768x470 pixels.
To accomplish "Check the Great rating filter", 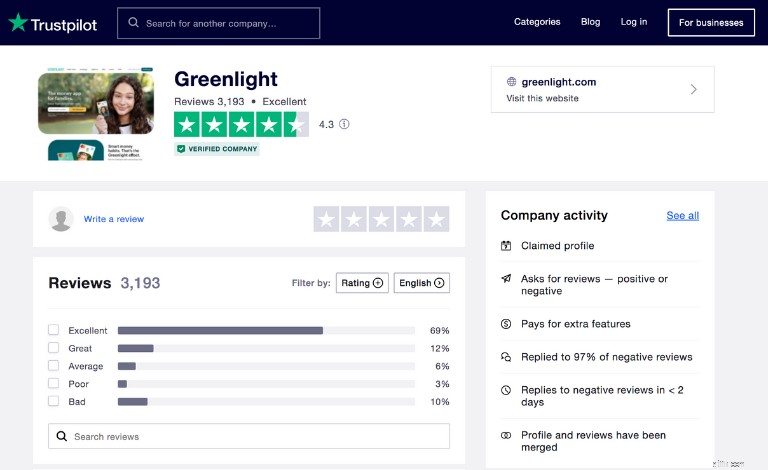I will 53,348.
